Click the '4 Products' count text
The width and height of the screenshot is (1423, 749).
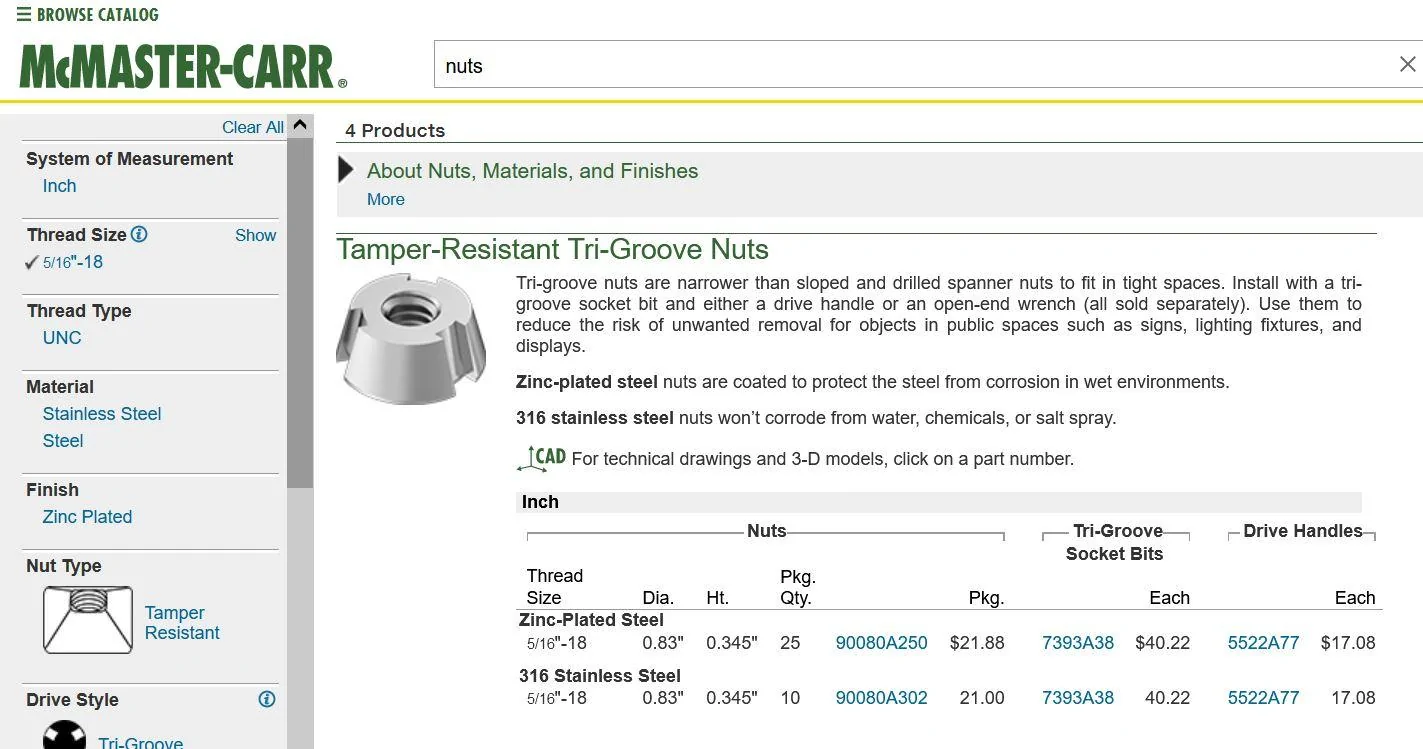click(x=395, y=130)
